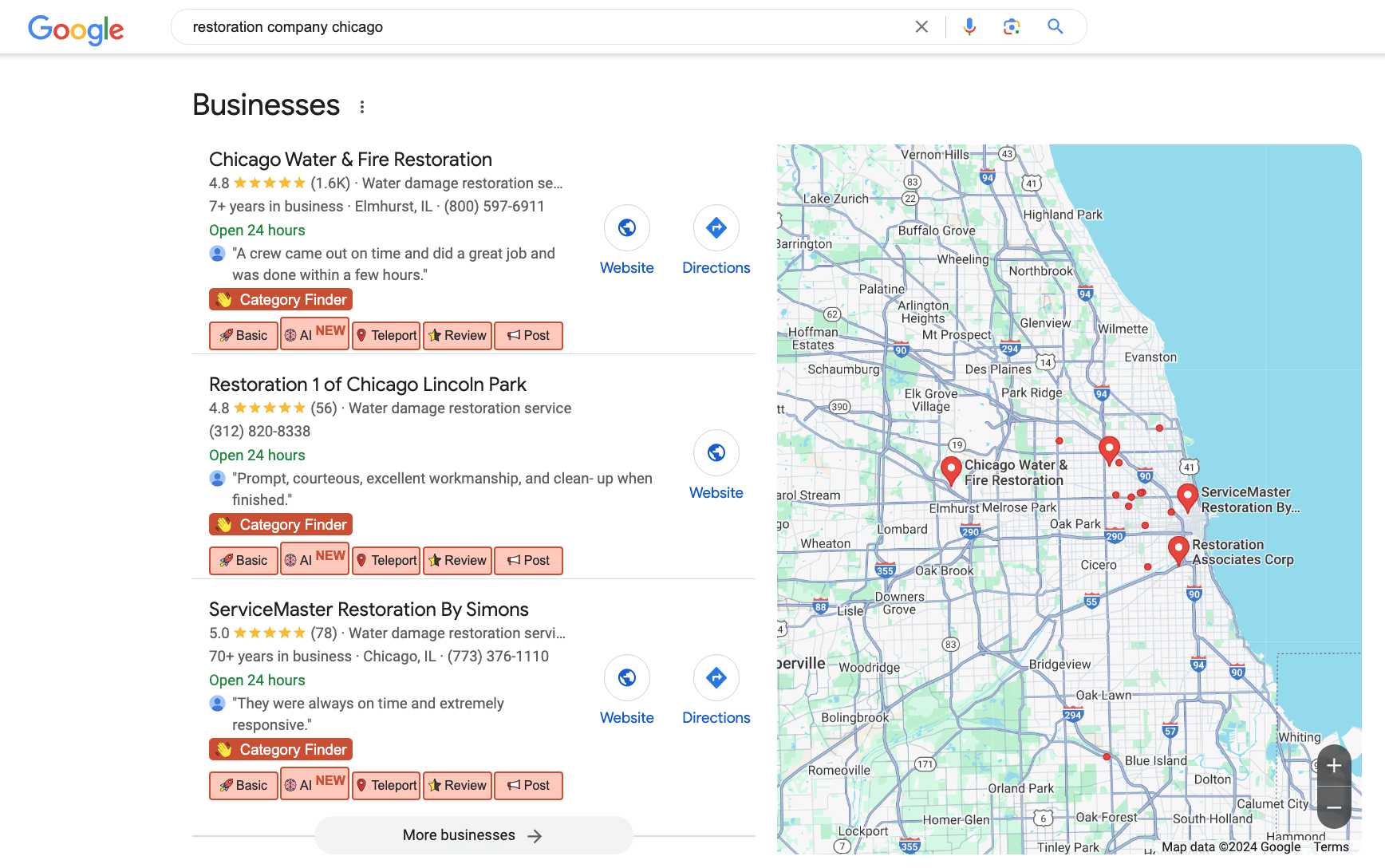This screenshot has height=868, width=1385.
Task: Click Review button for ServiceMaster Restoration By Simons
Action: [x=457, y=786]
